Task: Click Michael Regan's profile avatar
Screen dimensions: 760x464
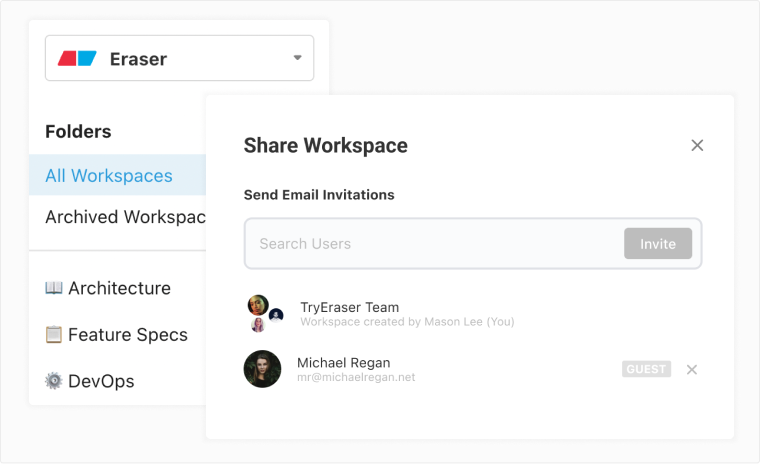Action: 262,369
